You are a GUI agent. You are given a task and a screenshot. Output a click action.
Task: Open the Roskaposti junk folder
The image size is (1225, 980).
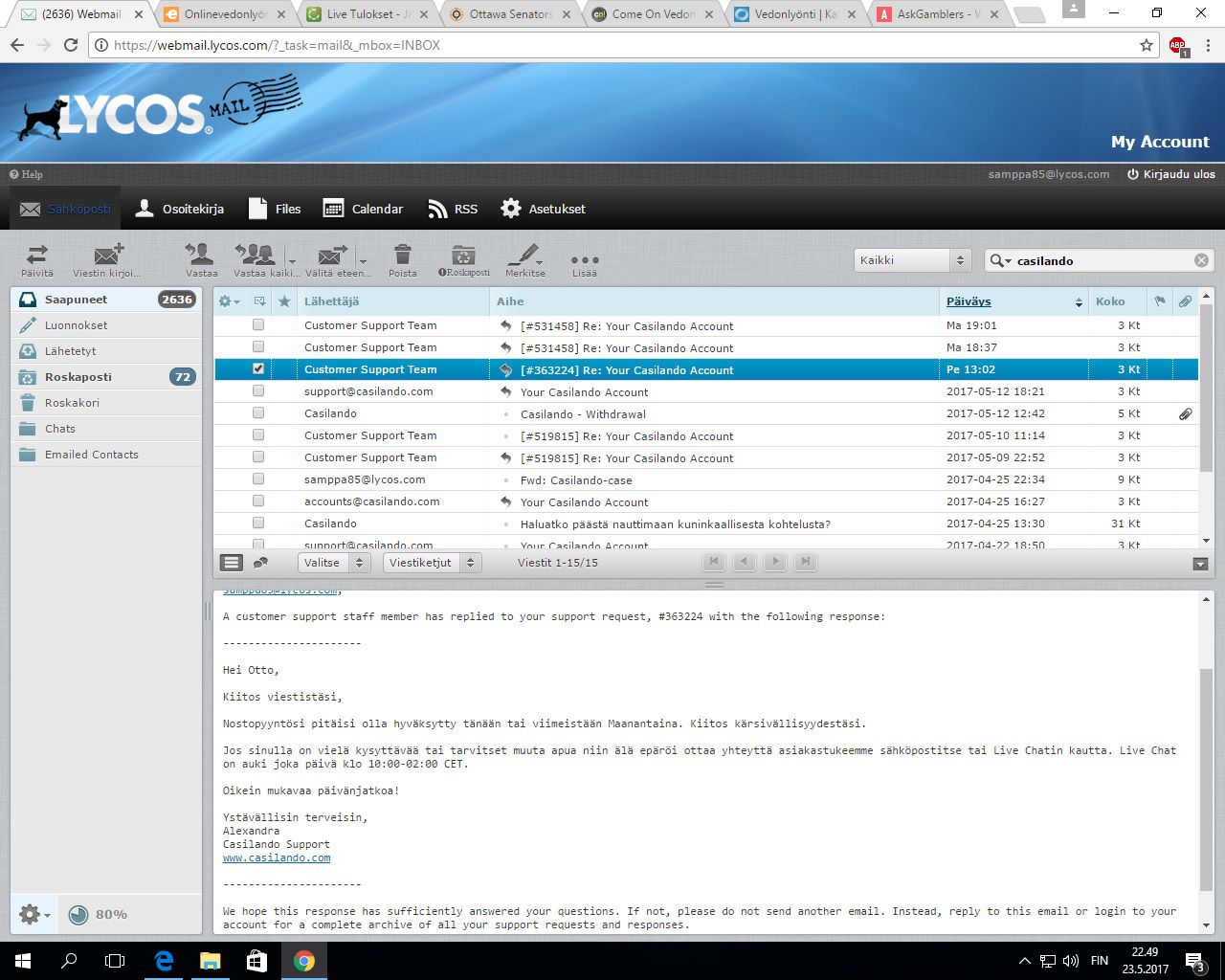pos(106,377)
